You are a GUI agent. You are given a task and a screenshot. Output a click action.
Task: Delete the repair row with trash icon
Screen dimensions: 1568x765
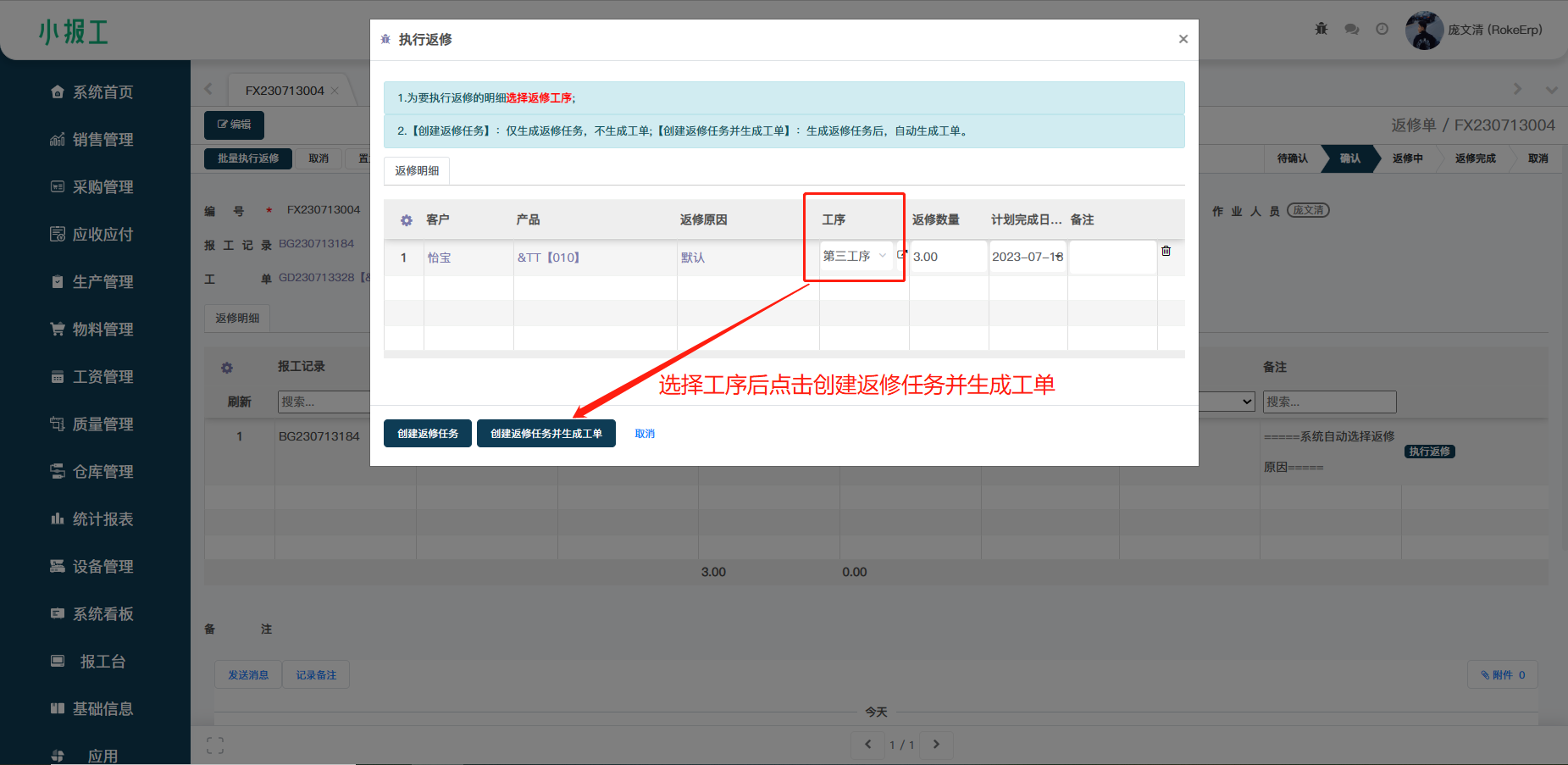(x=1166, y=251)
